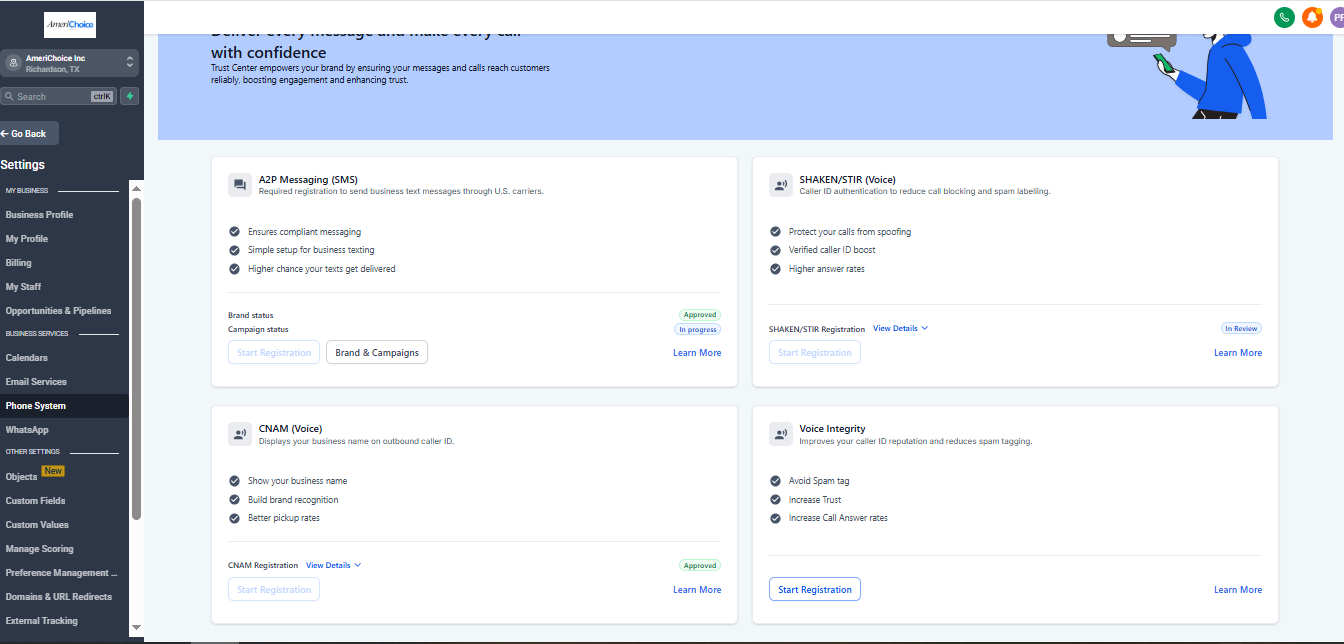Click Learn More under A2P Messaging

click(x=696, y=352)
